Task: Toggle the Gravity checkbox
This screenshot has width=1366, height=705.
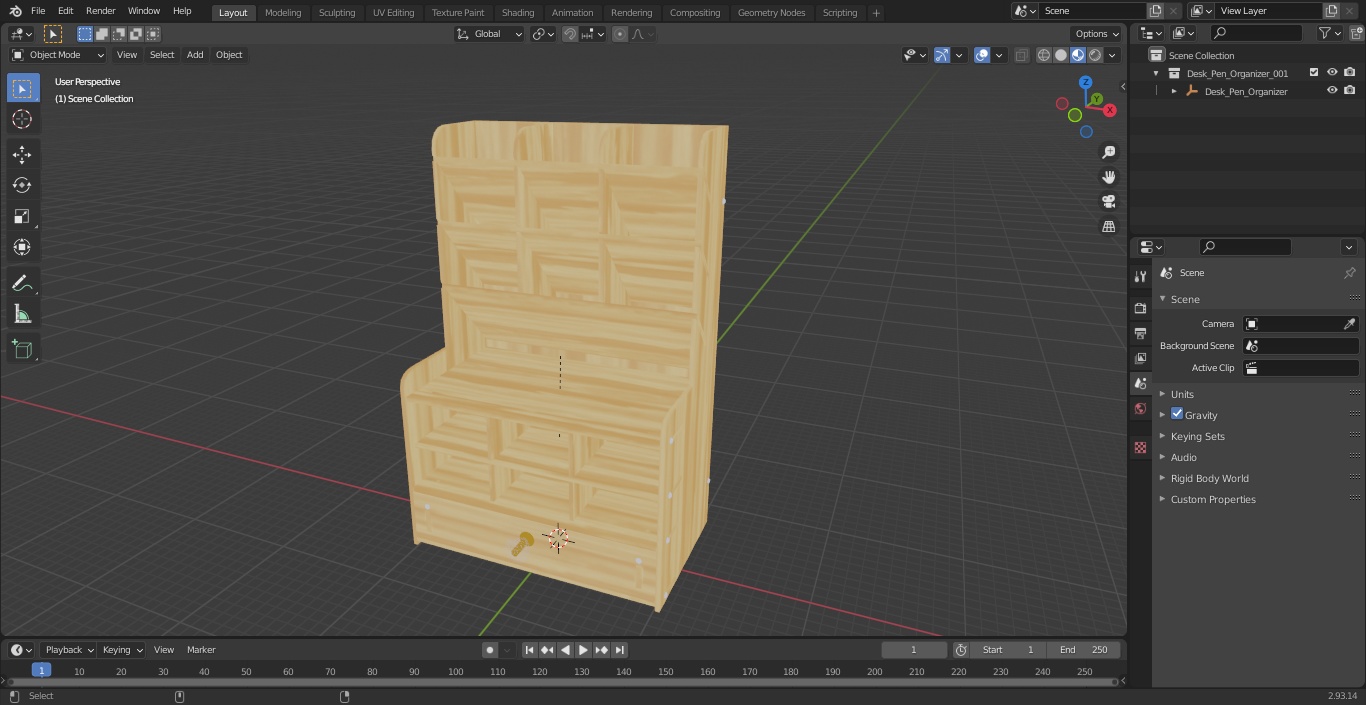Action: click(1177, 414)
